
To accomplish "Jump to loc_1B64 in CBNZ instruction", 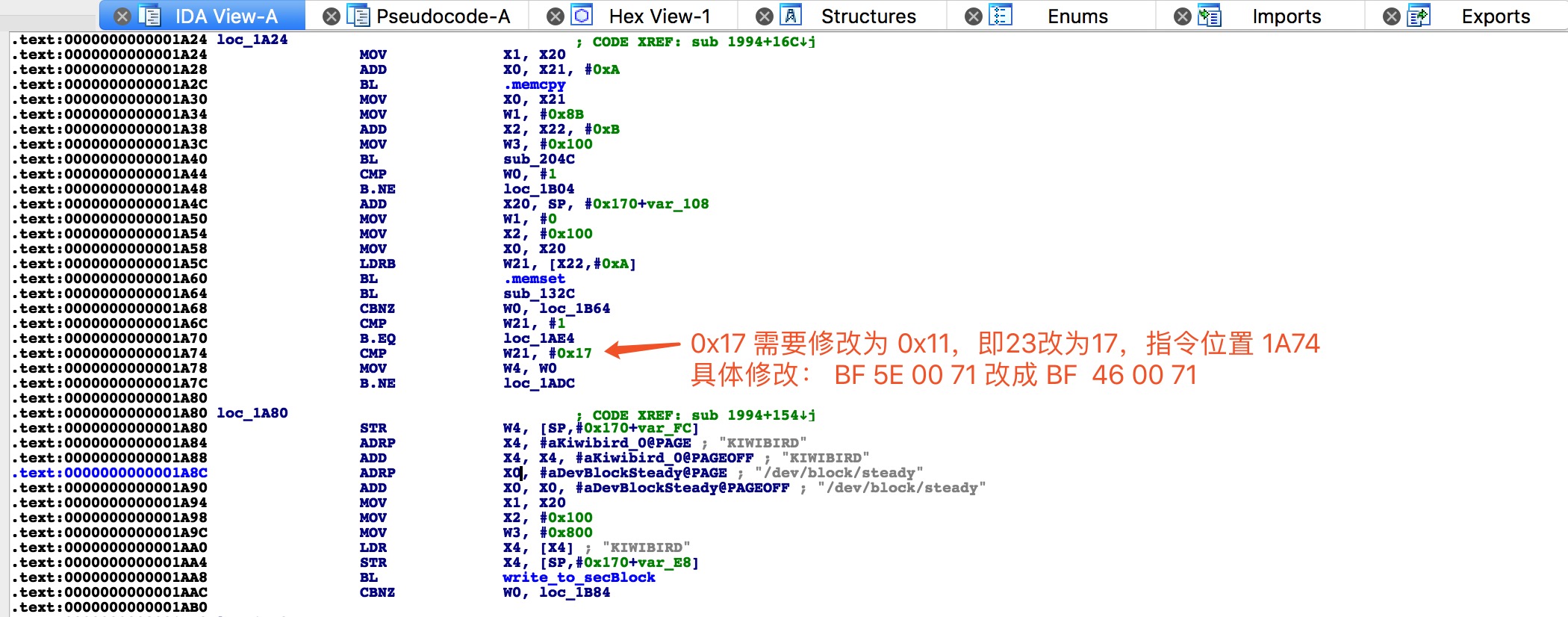I will pyautogui.click(x=575, y=308).
